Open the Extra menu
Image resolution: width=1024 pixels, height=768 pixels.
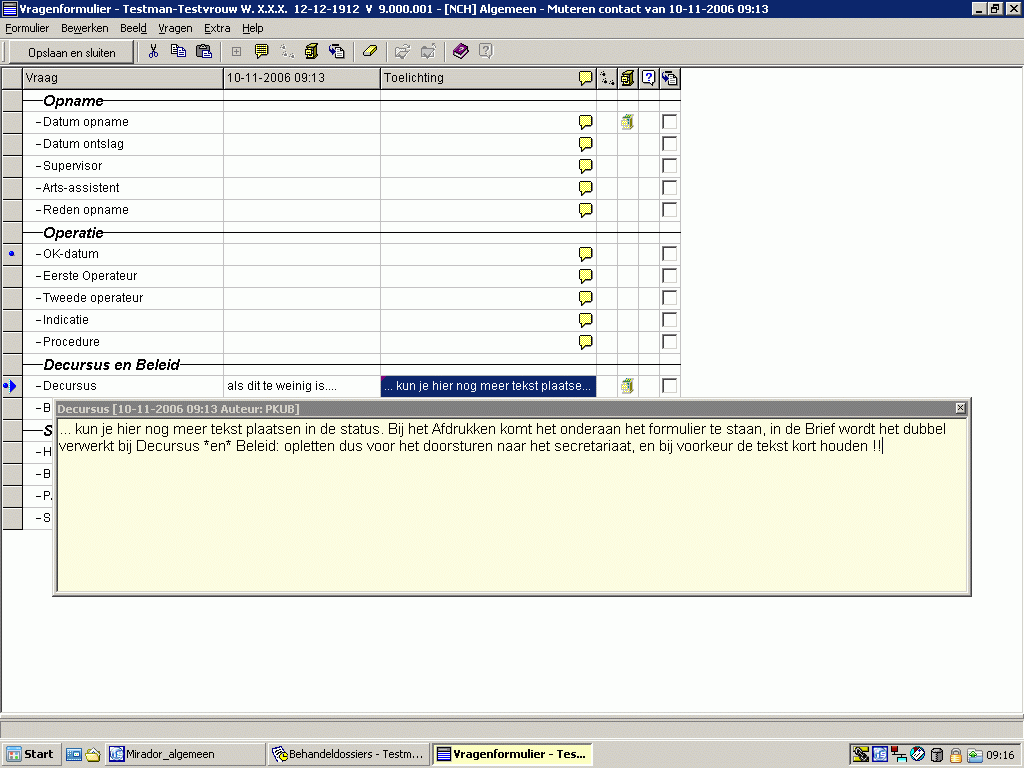[216, 28]
